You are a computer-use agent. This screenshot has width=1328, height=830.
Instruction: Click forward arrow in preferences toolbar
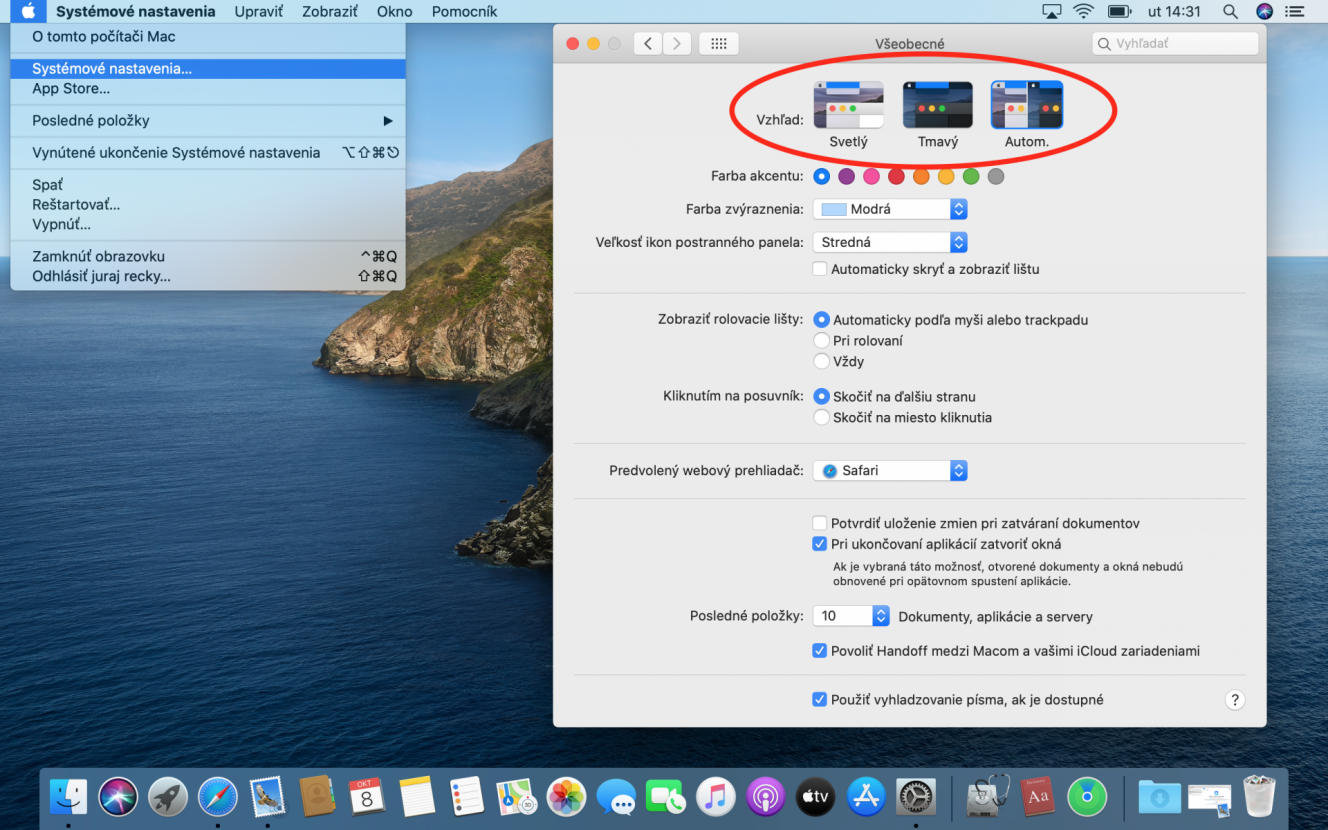coord(677,43)
